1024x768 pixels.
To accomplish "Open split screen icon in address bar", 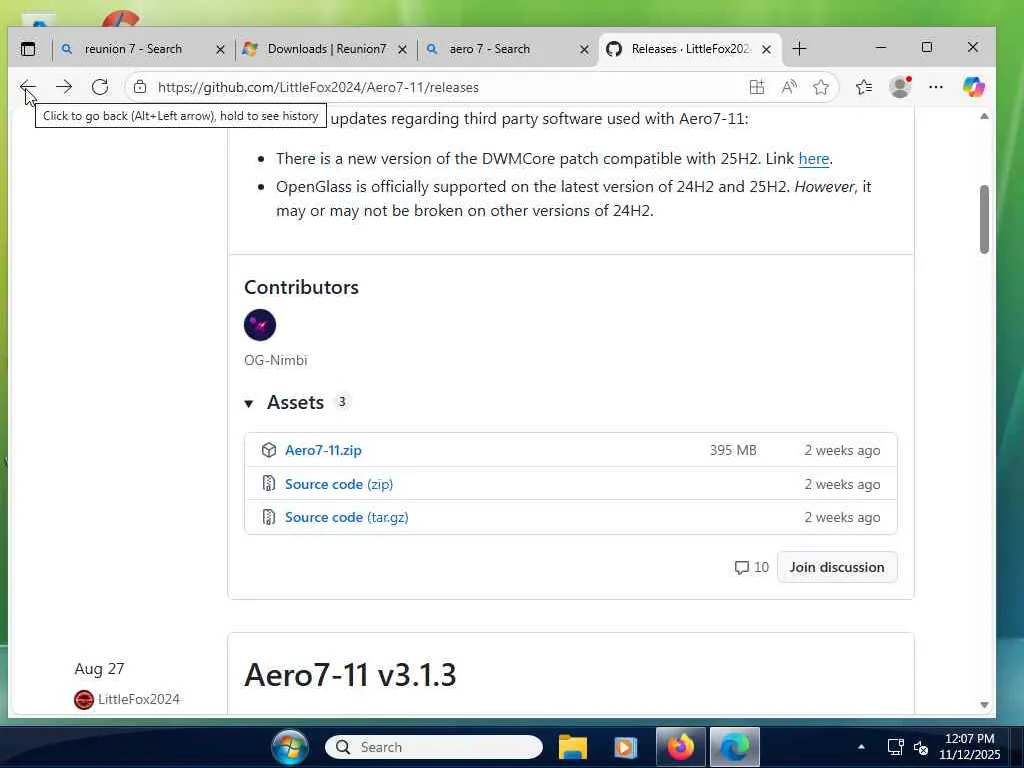I will click(756, 87).
